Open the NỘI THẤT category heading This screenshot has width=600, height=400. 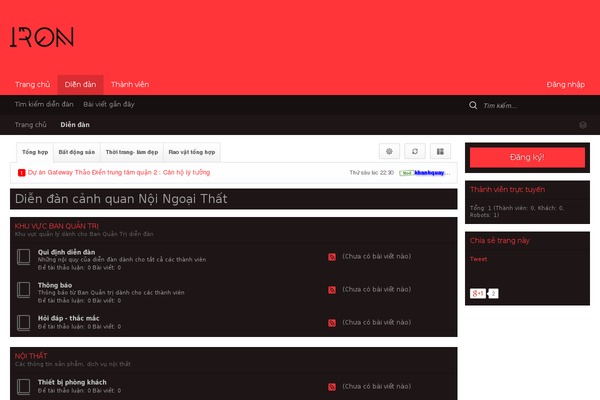pos(31,356)
